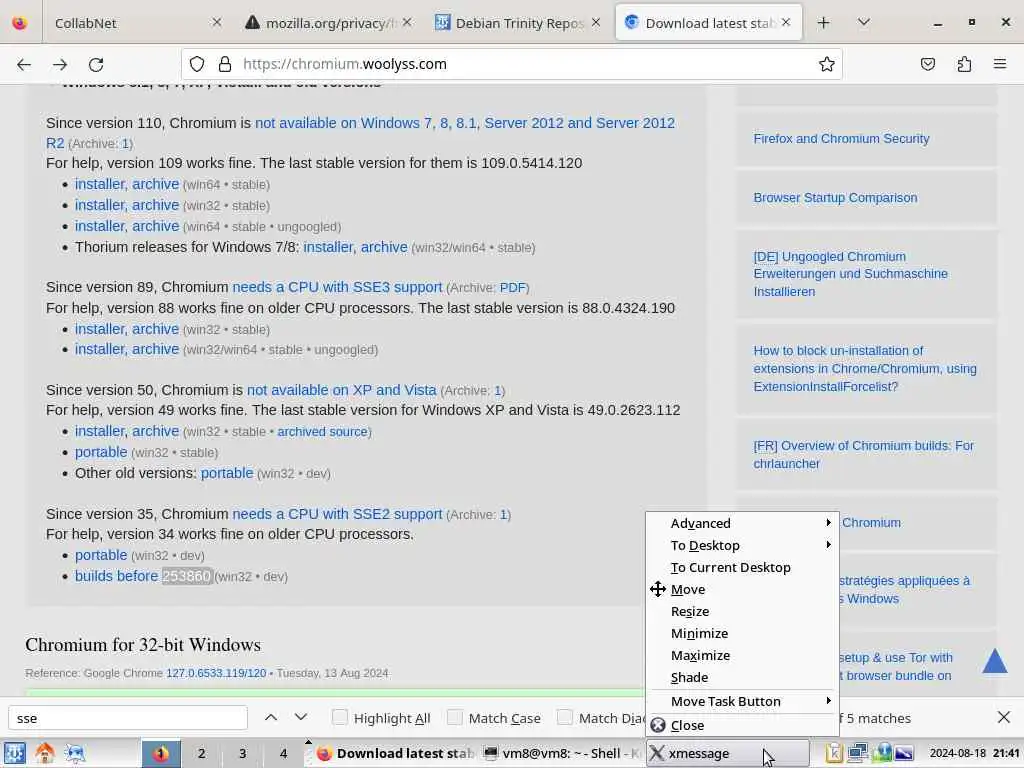Expand the Move Task Button submenu
This screenshot has width=1024, height=768.
(x=742, y=701)
